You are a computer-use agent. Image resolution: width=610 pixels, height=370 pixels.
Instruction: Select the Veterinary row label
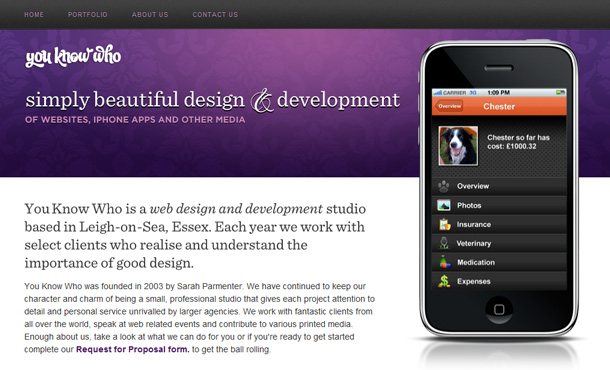tap(474, 244)
